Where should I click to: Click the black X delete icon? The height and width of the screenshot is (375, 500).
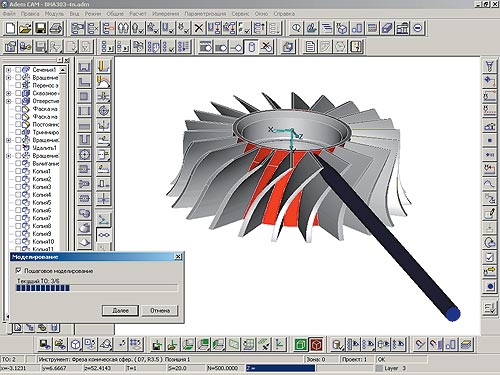pos(199,28)
